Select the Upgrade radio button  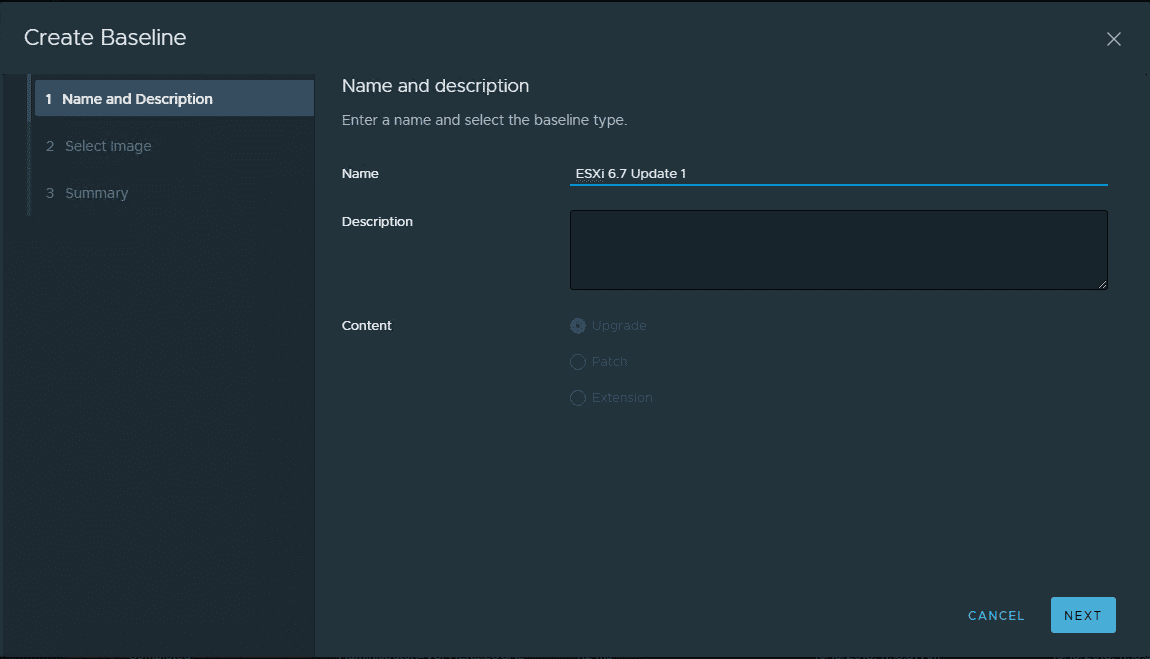[x=578, y=326]
